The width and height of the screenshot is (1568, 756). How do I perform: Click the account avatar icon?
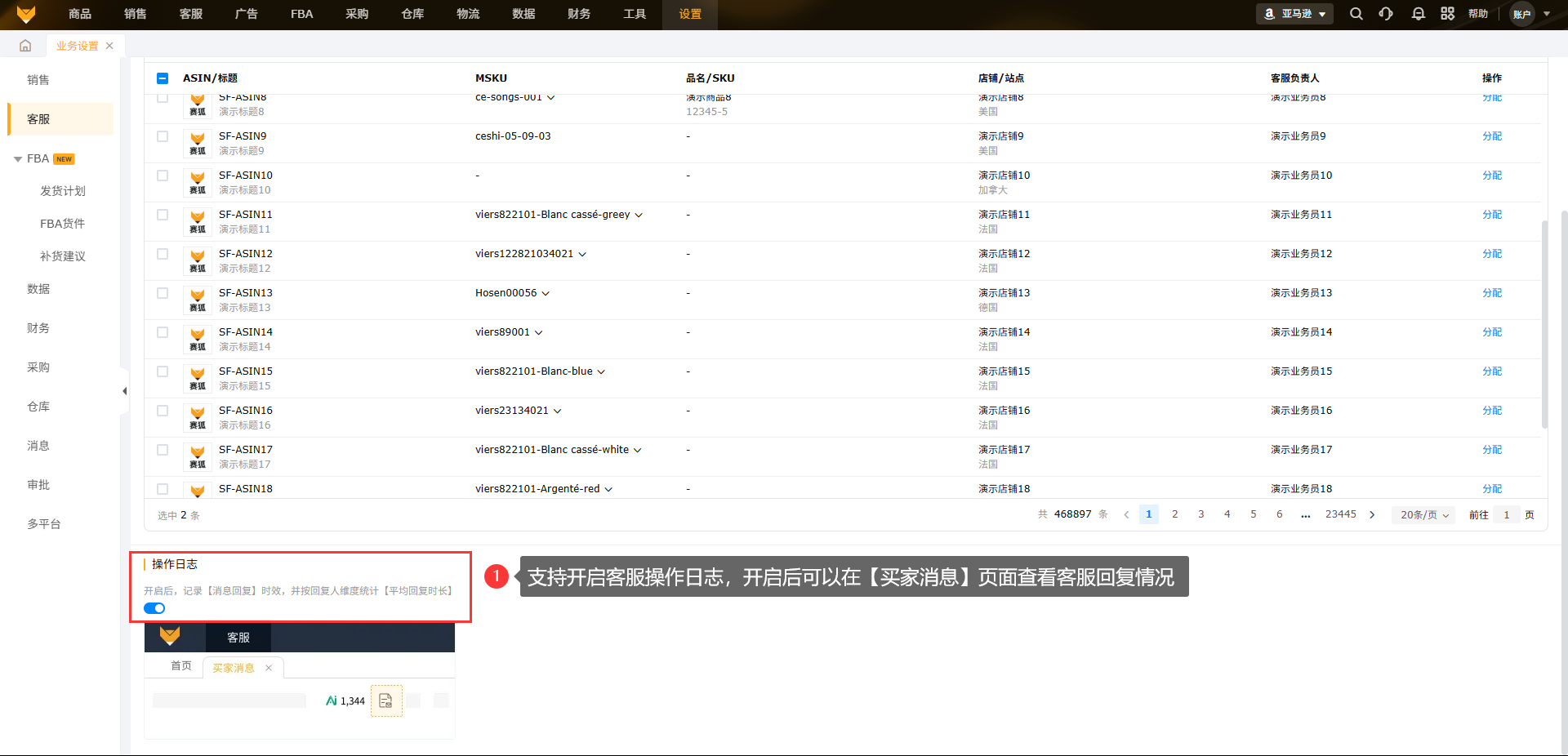tap(1521, 14)
